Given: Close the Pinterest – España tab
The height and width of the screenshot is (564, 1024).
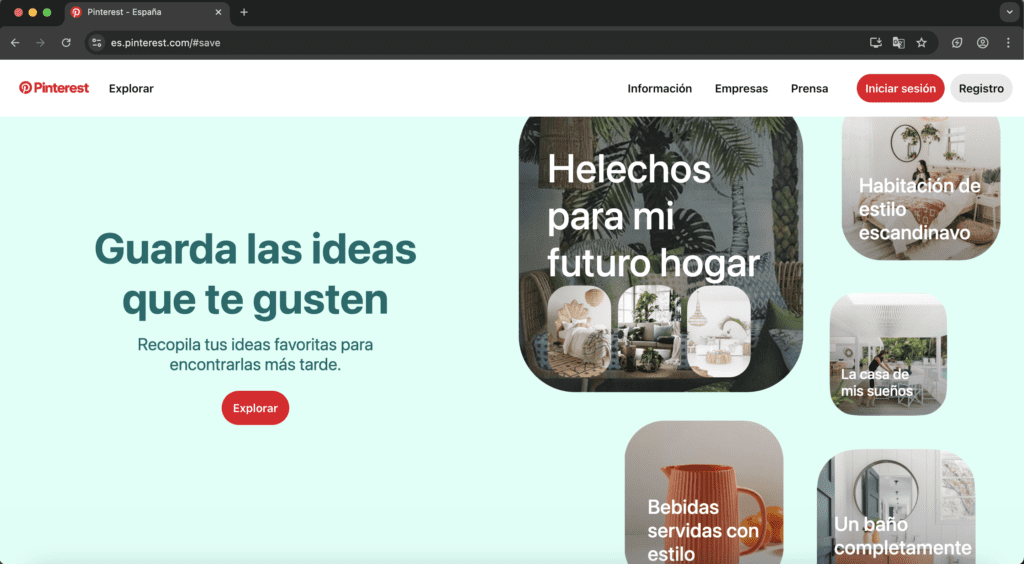Looking at the screenshot, I should click(218, 12).
